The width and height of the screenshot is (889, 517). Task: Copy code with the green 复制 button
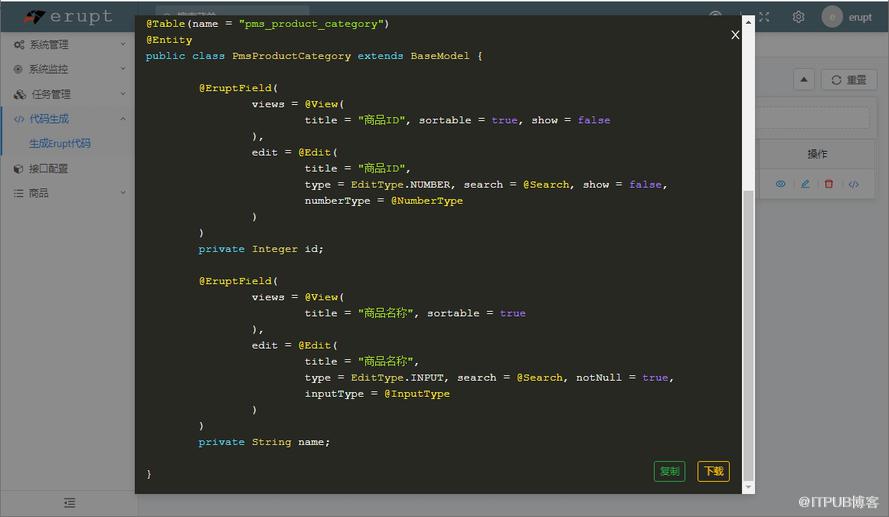(670, 471)
